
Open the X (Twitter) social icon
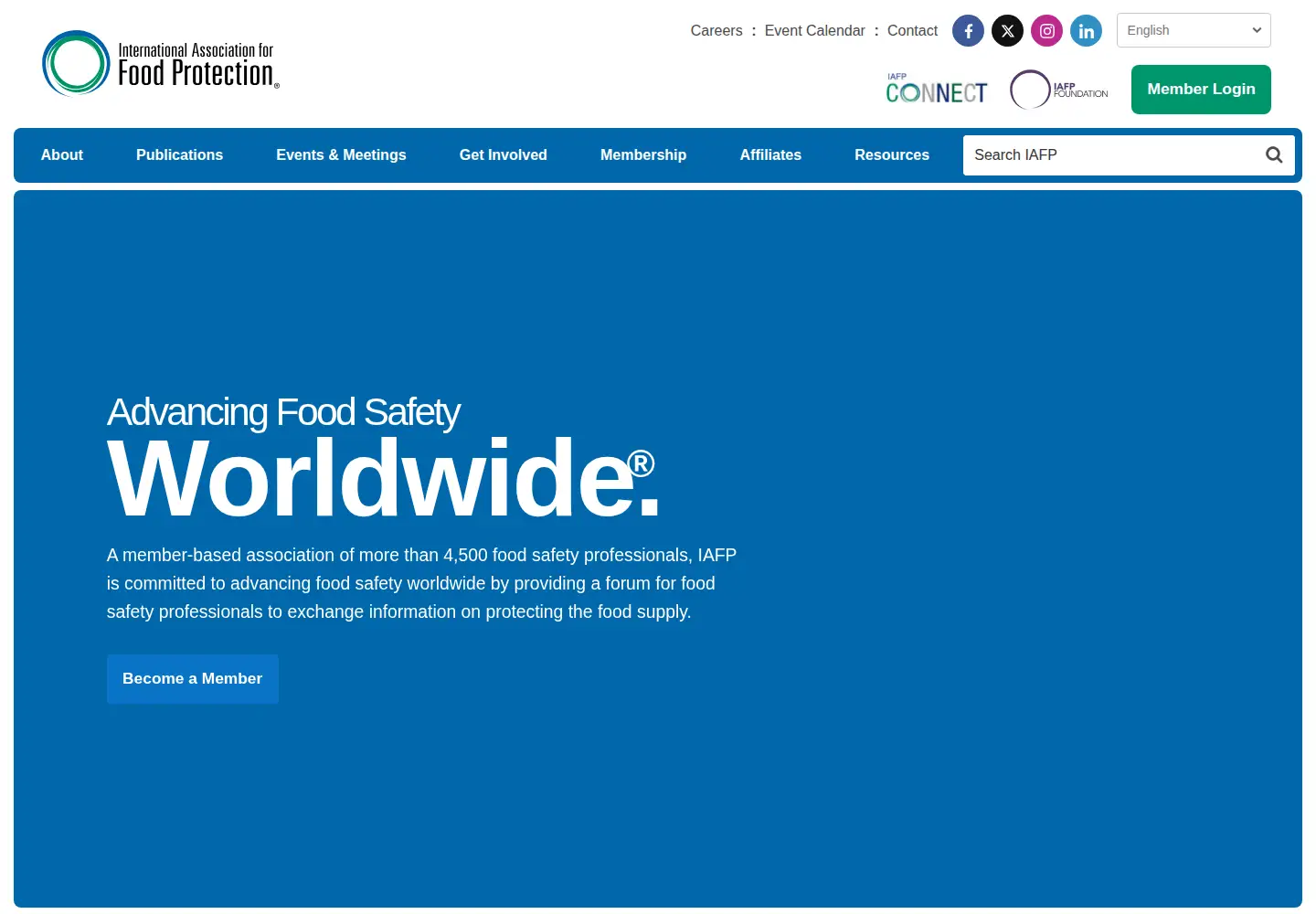1007,30
